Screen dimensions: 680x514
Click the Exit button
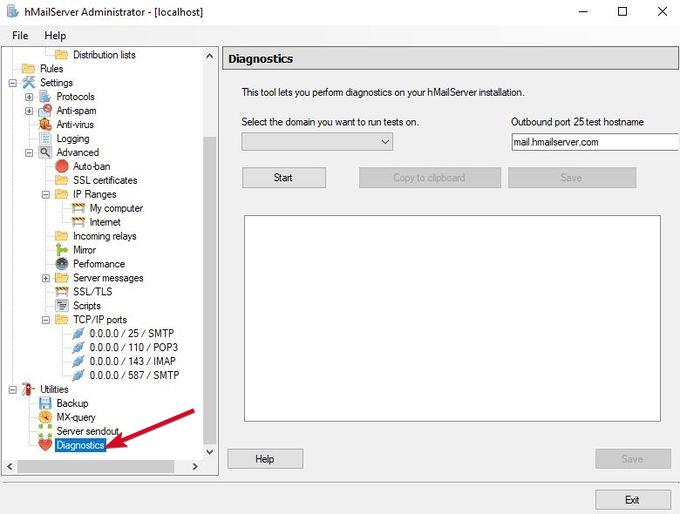632,500
